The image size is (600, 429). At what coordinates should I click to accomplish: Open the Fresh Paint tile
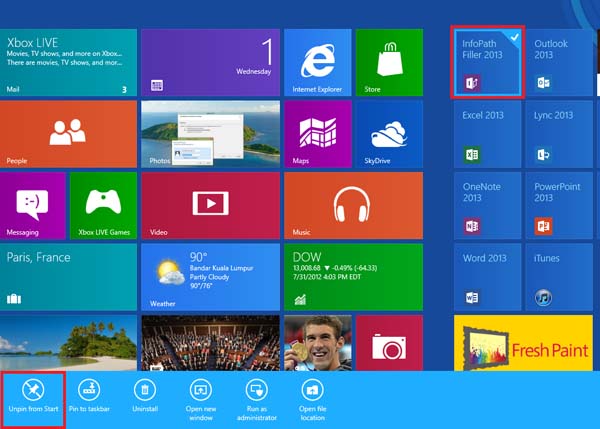point(523,343)
